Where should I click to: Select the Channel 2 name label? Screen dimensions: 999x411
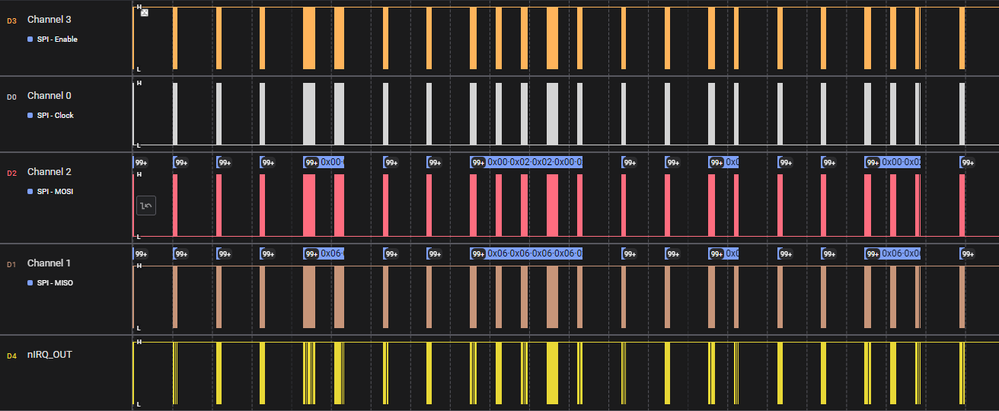(x=49, y=171)
